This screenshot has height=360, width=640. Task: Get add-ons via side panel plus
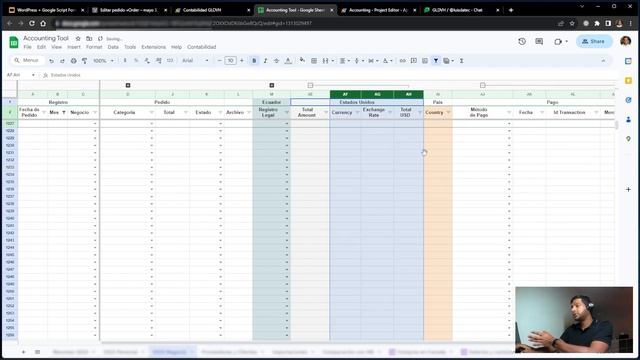coord(628,189)
